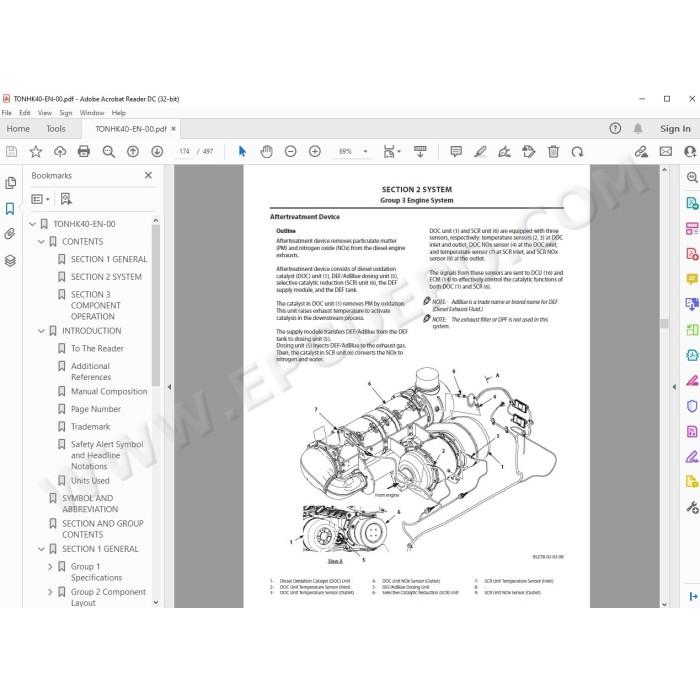Screen dimensions: 700x700
Task: Close the TONHK40-EN-00.pdf document tab
Action: tap(174, 129)
